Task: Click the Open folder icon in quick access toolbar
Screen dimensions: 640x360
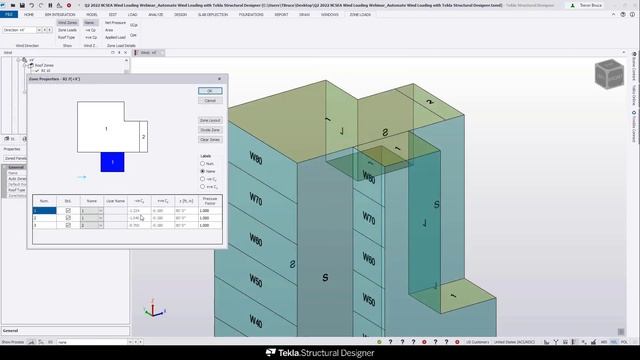Action: pyautogui.click(x=13, y=5)
